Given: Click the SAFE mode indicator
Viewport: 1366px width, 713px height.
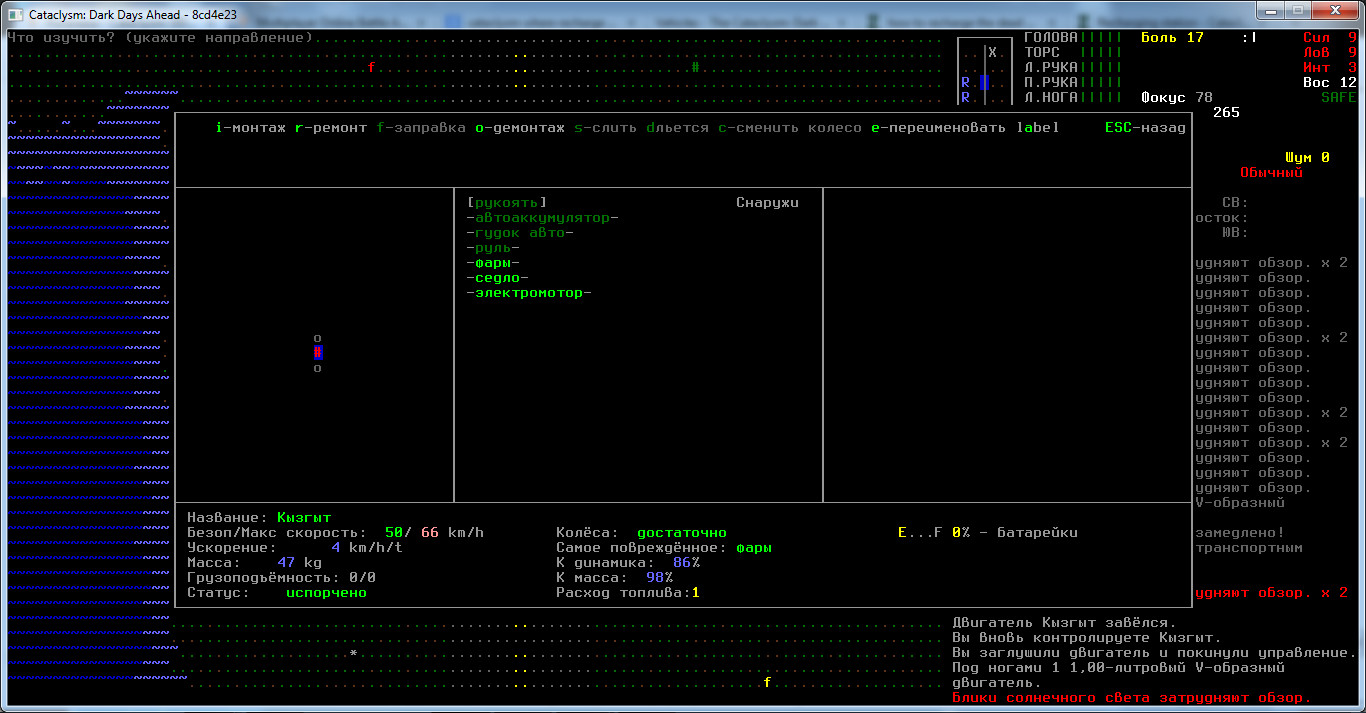Looking at the screenshot, I should point(1339,97).
